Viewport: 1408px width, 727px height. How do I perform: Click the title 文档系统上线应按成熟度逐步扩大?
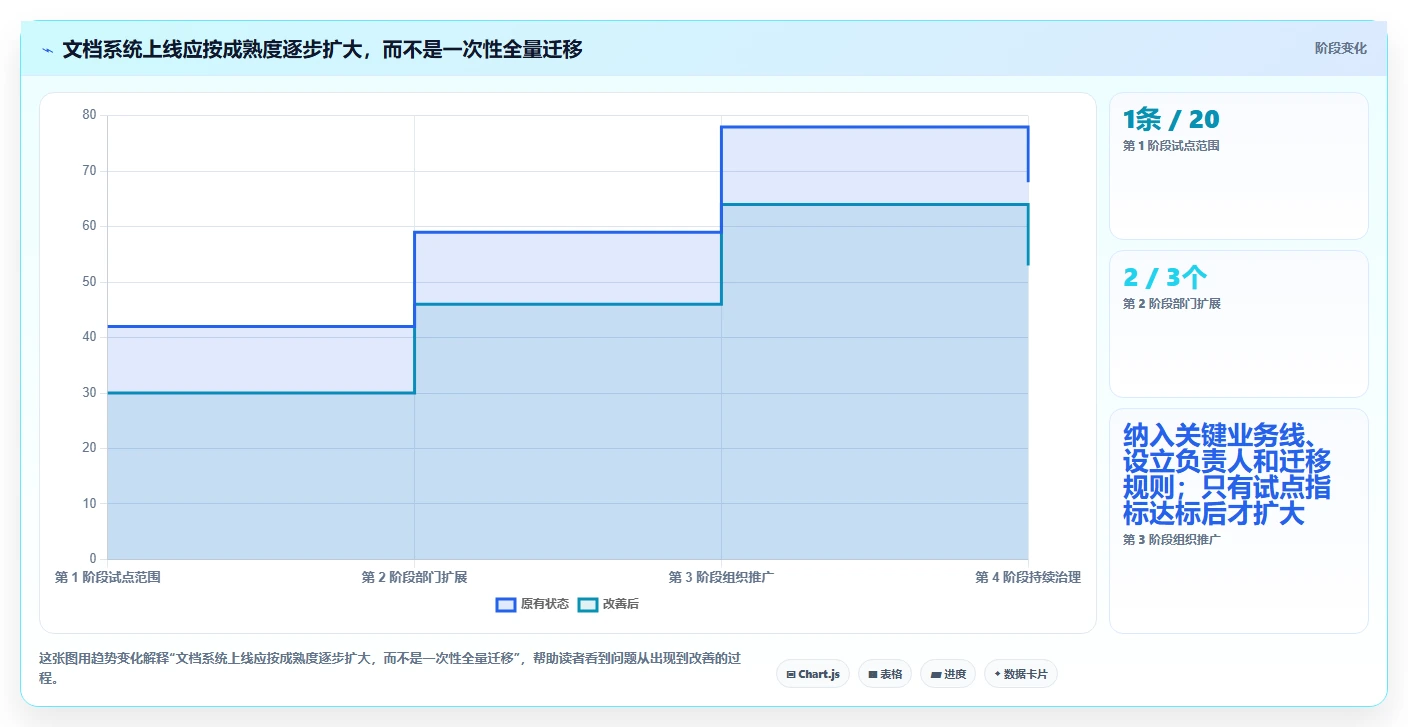click(322, 49)
